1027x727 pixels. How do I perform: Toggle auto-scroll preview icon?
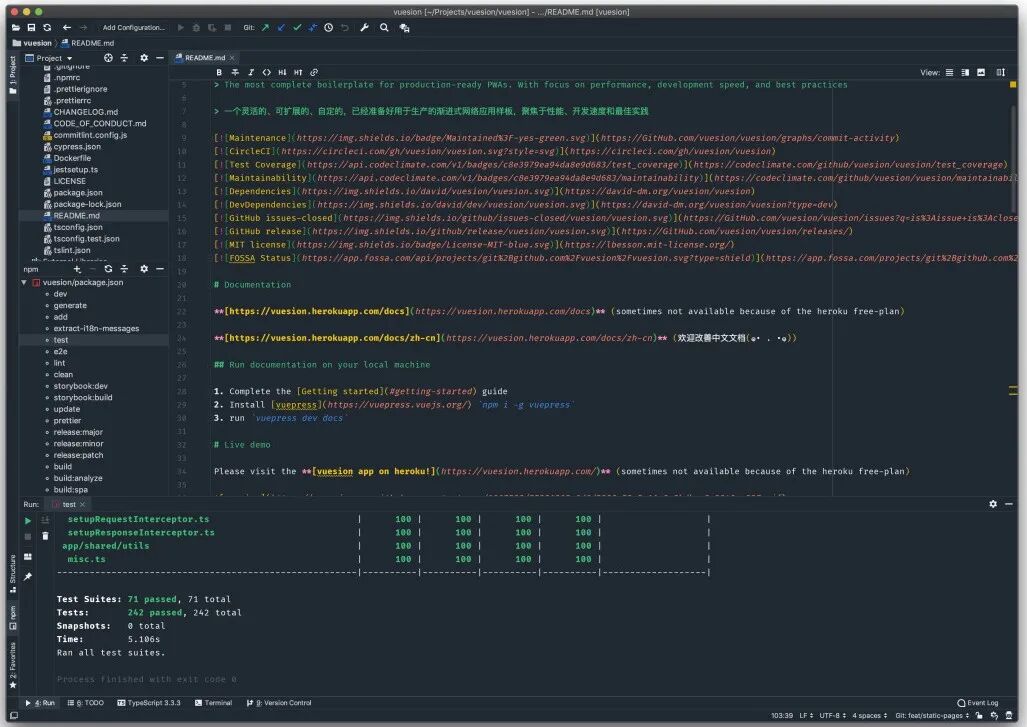[1000, 73]
